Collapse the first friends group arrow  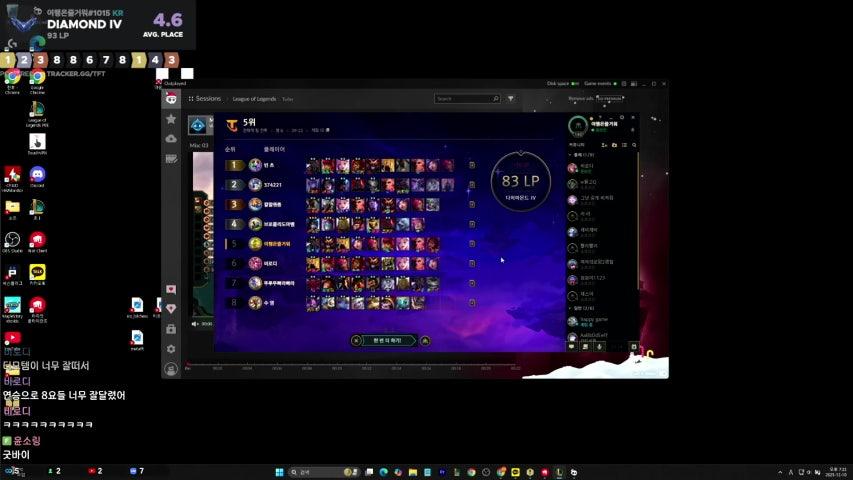(570, 155)
